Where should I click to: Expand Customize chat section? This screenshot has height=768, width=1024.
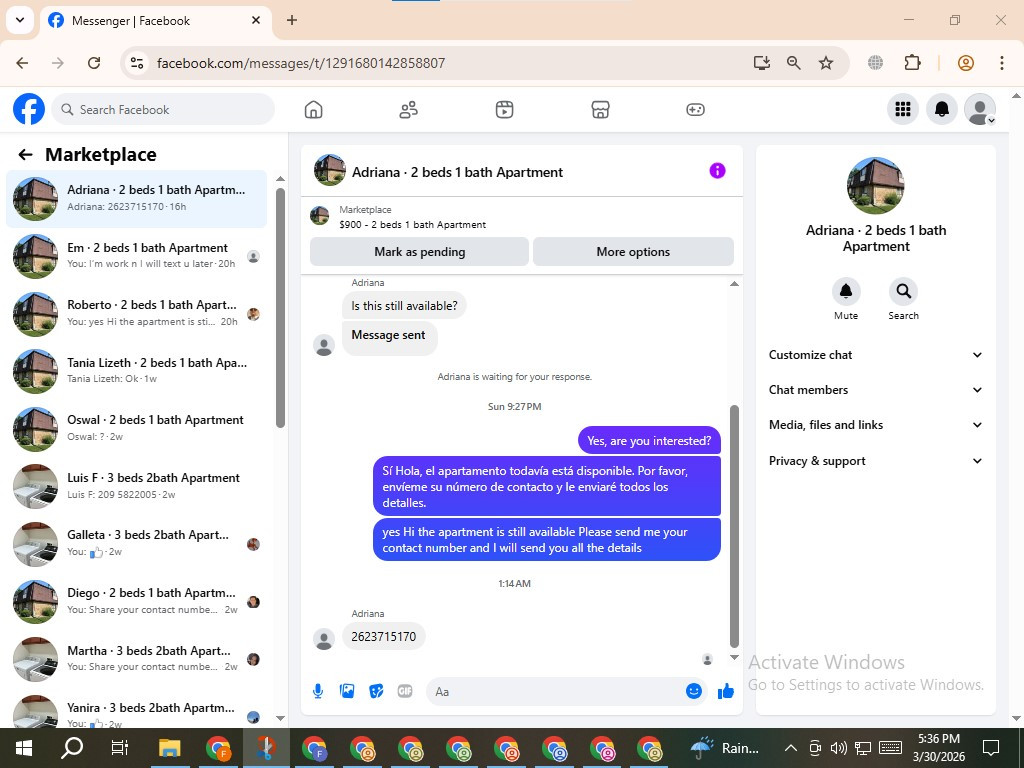tap(875, 355)
